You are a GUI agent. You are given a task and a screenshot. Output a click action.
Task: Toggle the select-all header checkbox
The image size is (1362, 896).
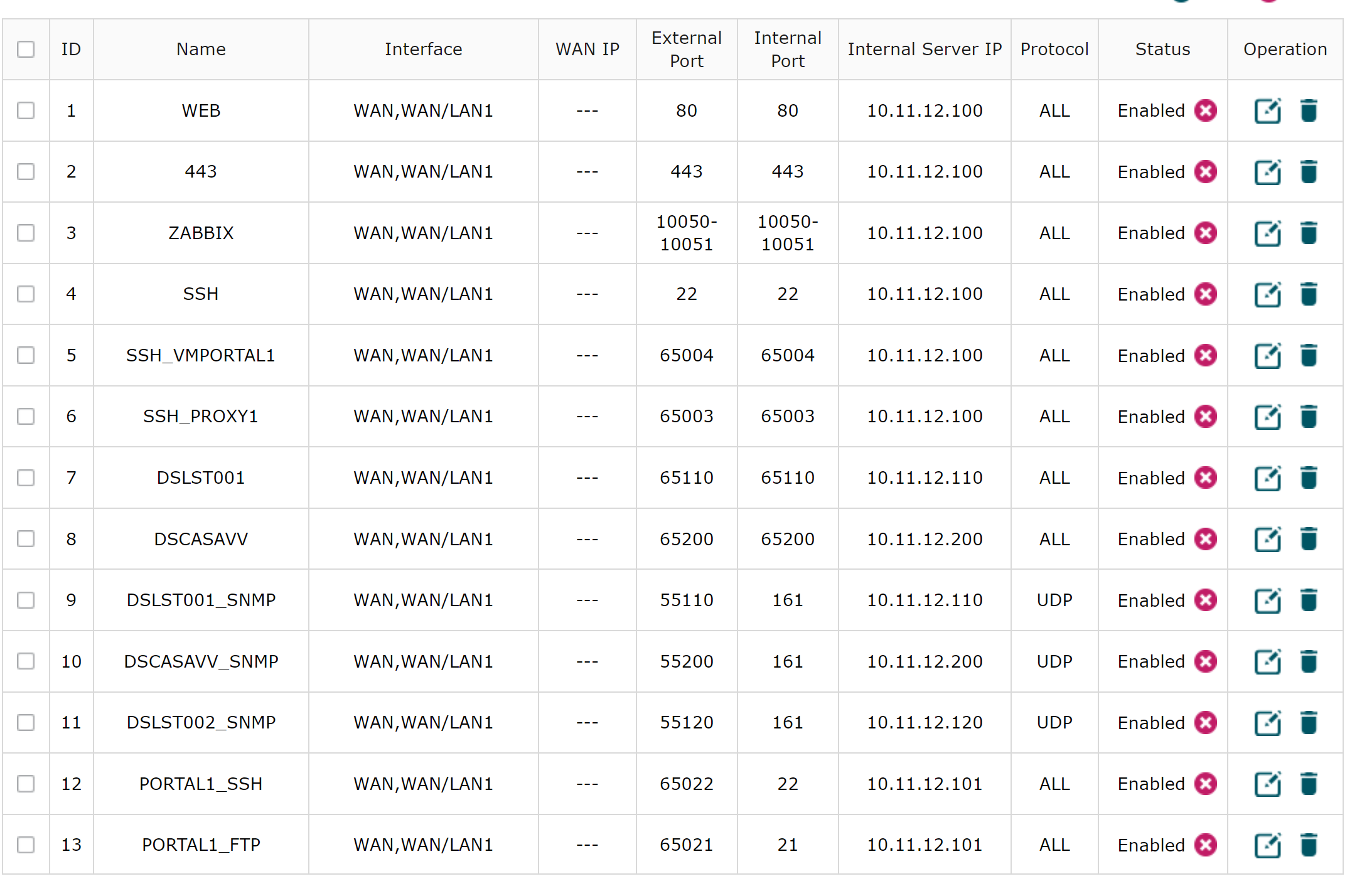26,49
